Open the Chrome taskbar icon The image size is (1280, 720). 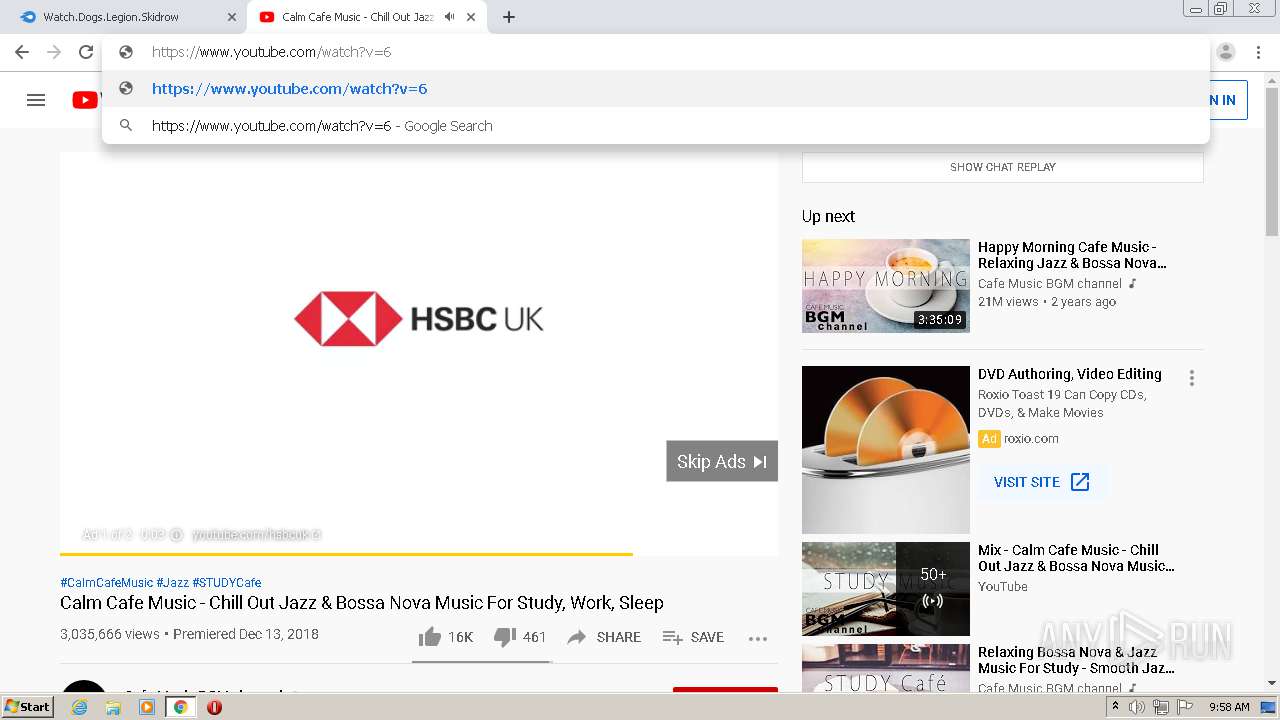[x=180, y=707]
